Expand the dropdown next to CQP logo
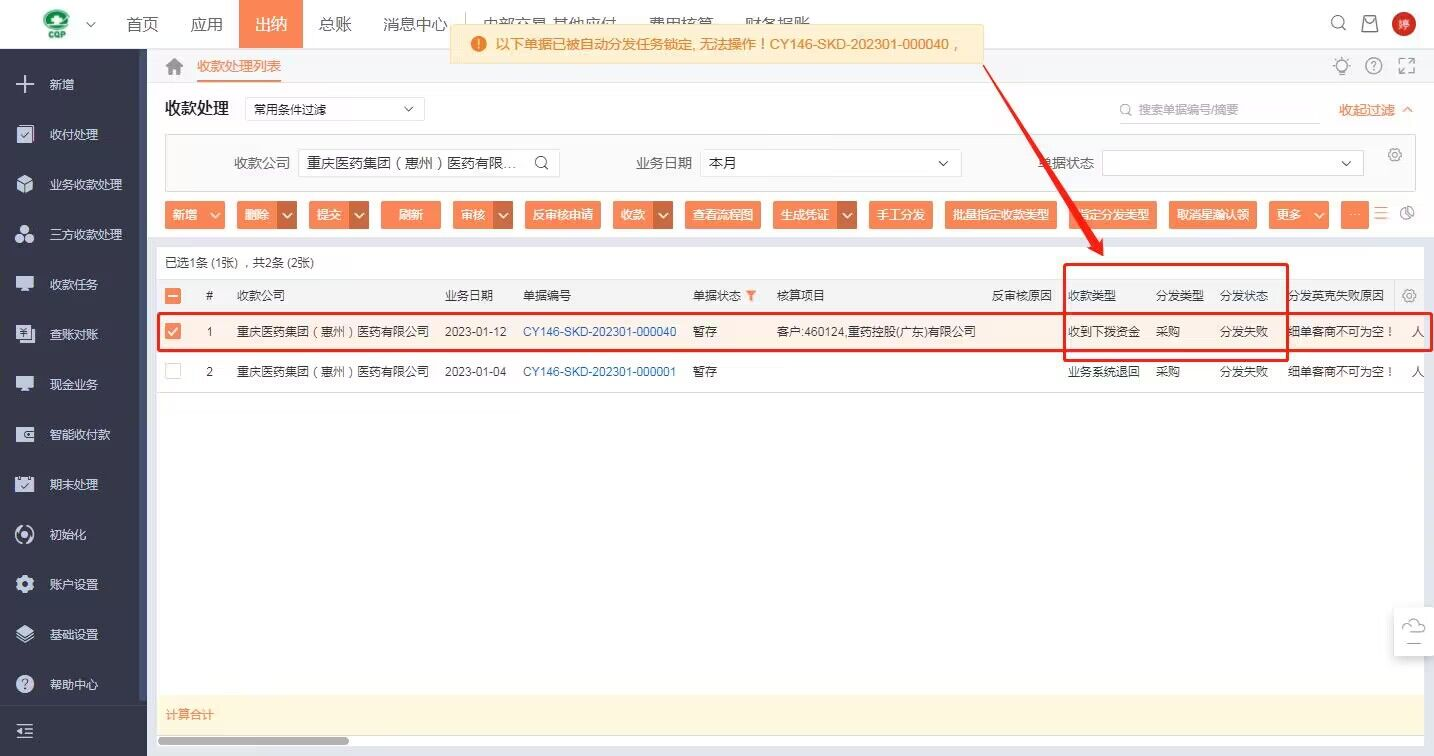 (x=91, y=24)
